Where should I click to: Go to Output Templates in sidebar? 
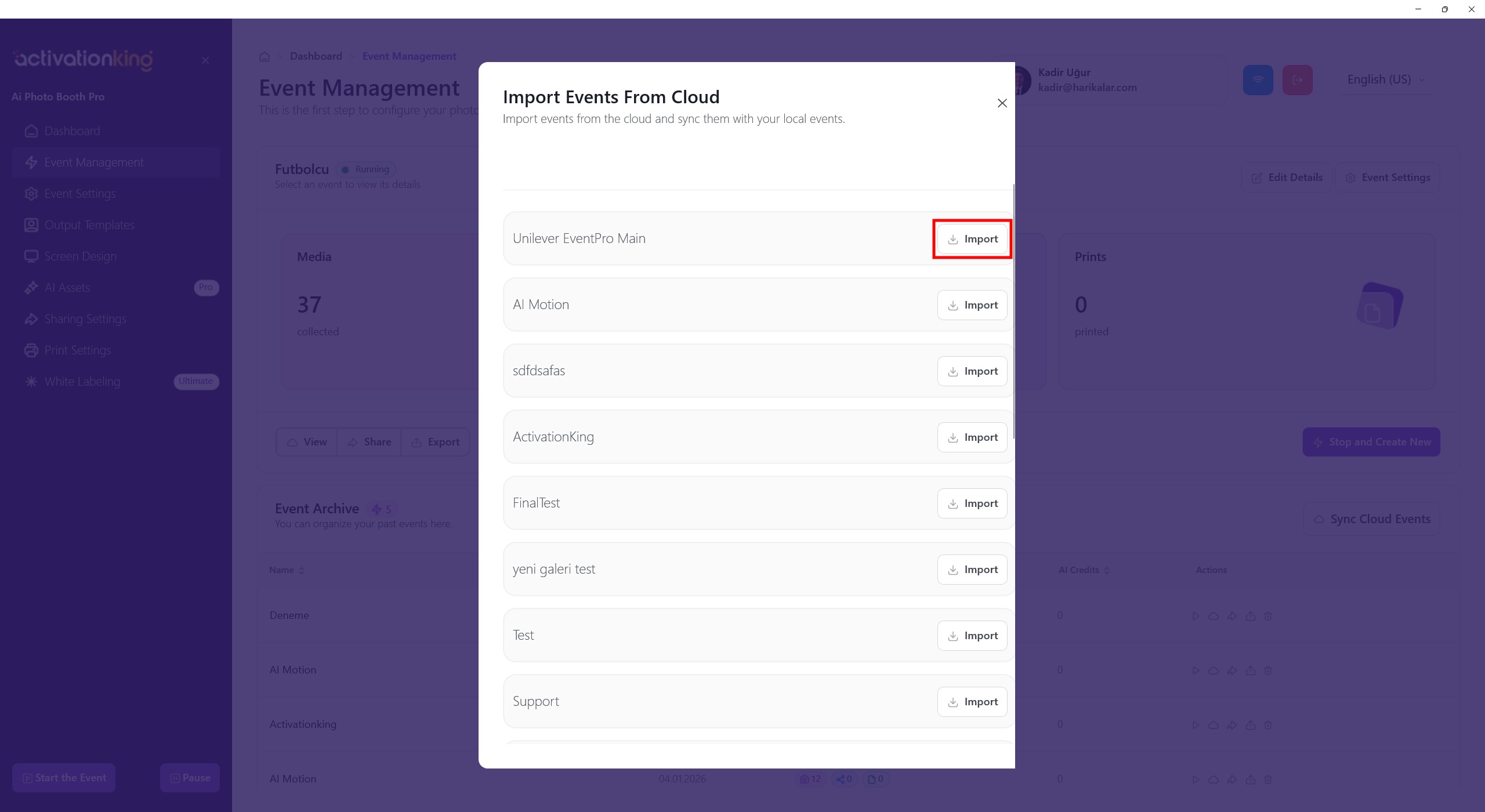pos(89,225)
